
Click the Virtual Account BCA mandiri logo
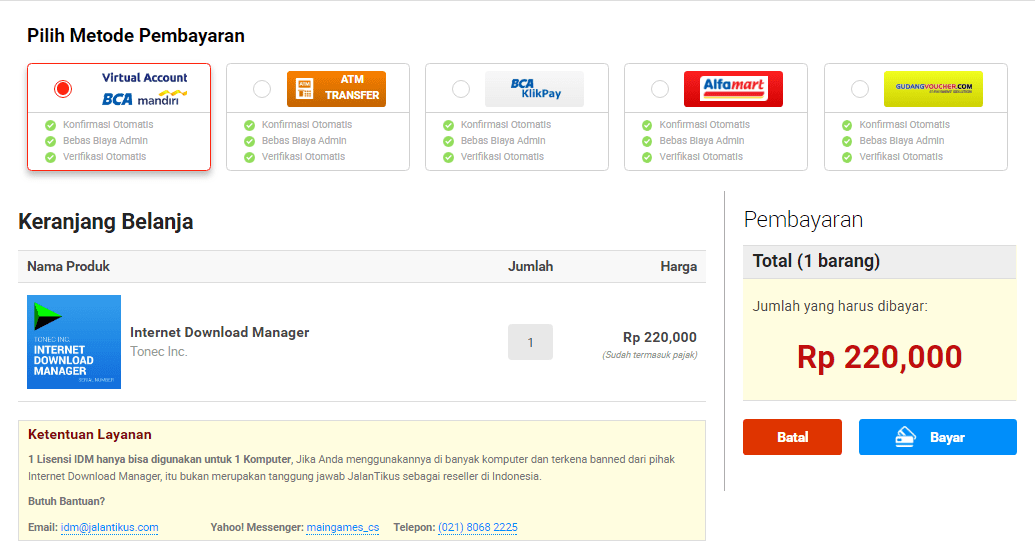pos(145,88)
